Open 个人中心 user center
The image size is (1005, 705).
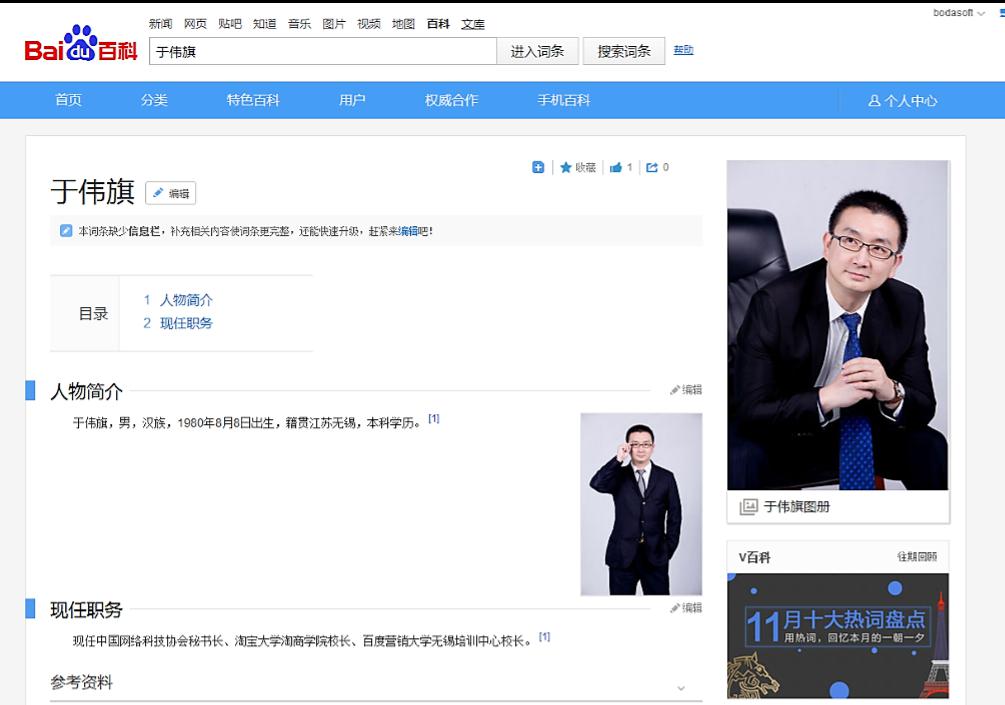click(x=902, y=101)
